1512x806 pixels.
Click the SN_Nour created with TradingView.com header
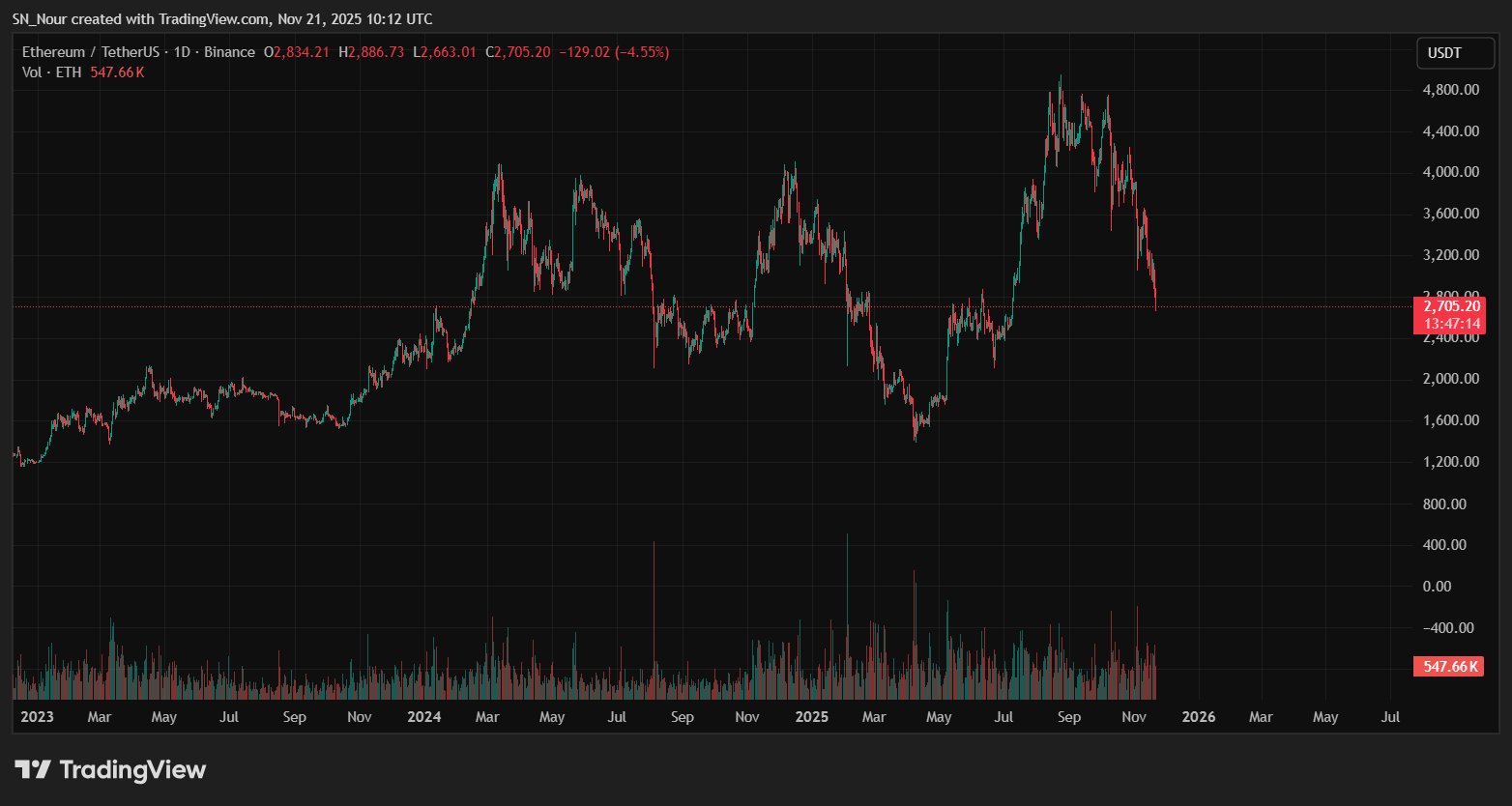222,19
